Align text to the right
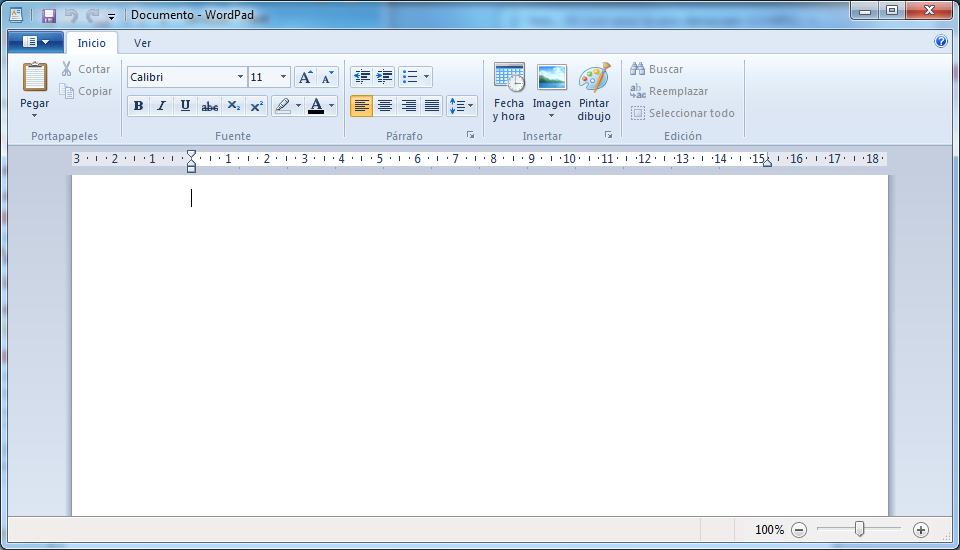 coord(408,106)
